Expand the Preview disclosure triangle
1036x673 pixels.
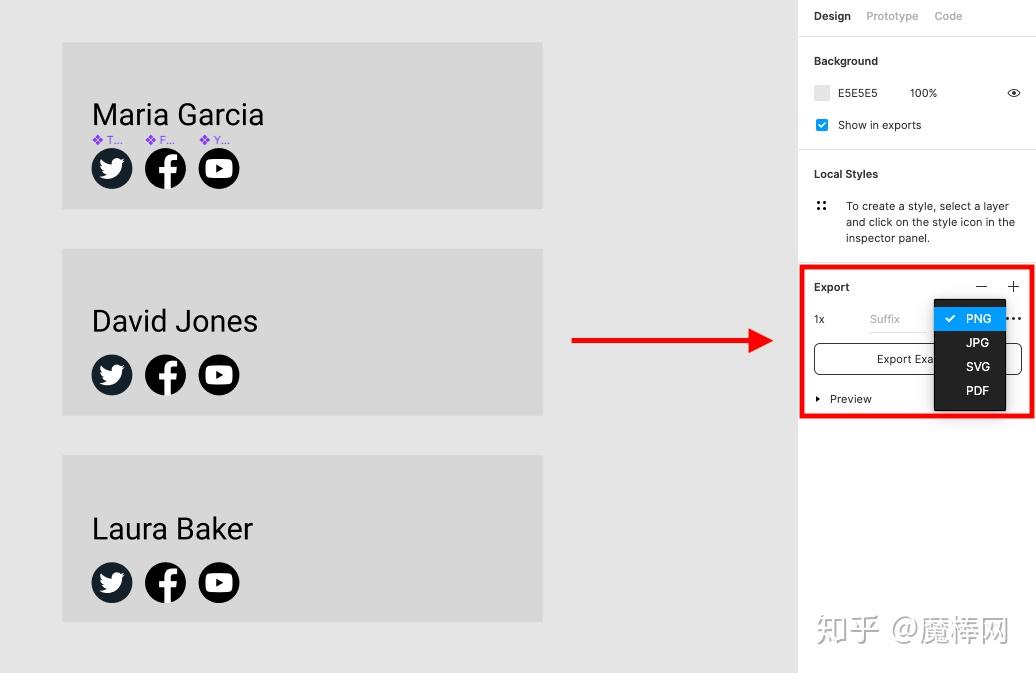[x=818, y=399]
